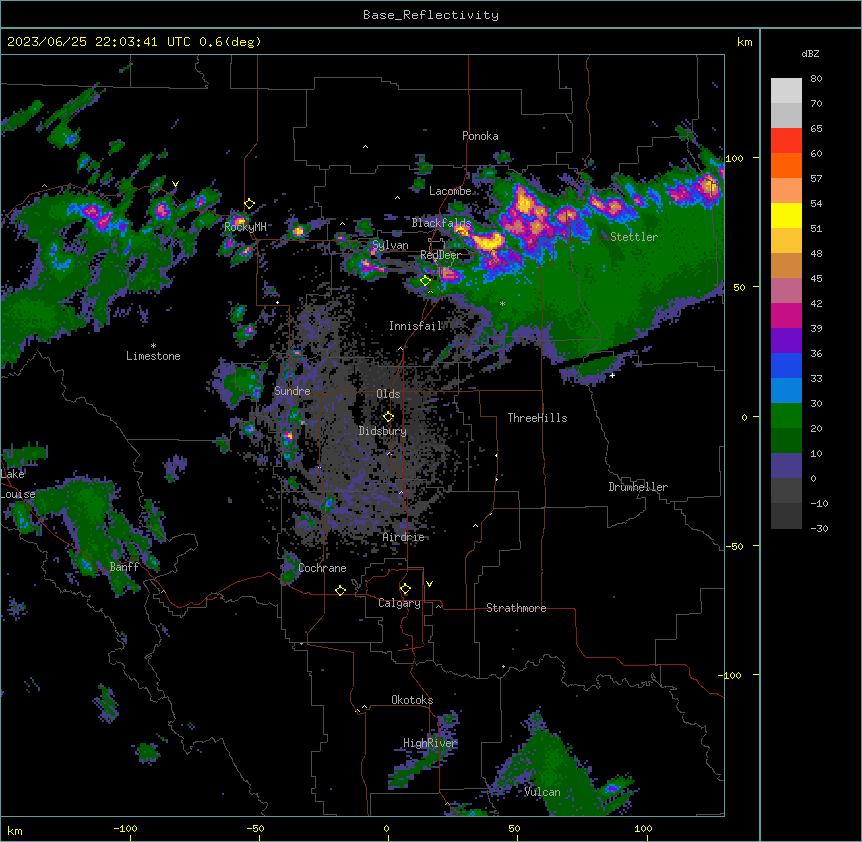862x842 pixels.
Task: Select the purple 36-39 dBZ legend swatch
Action: click(x=786, y=341)
